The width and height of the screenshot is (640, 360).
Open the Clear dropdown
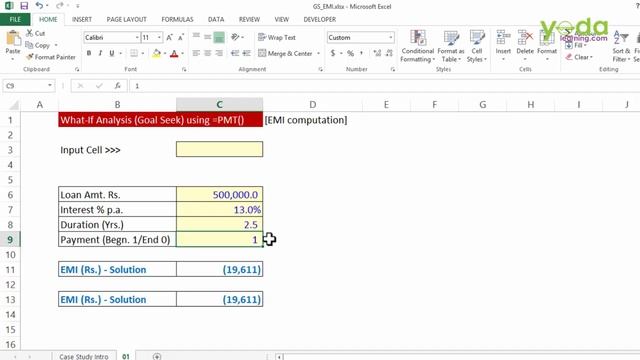click(579, 57)
